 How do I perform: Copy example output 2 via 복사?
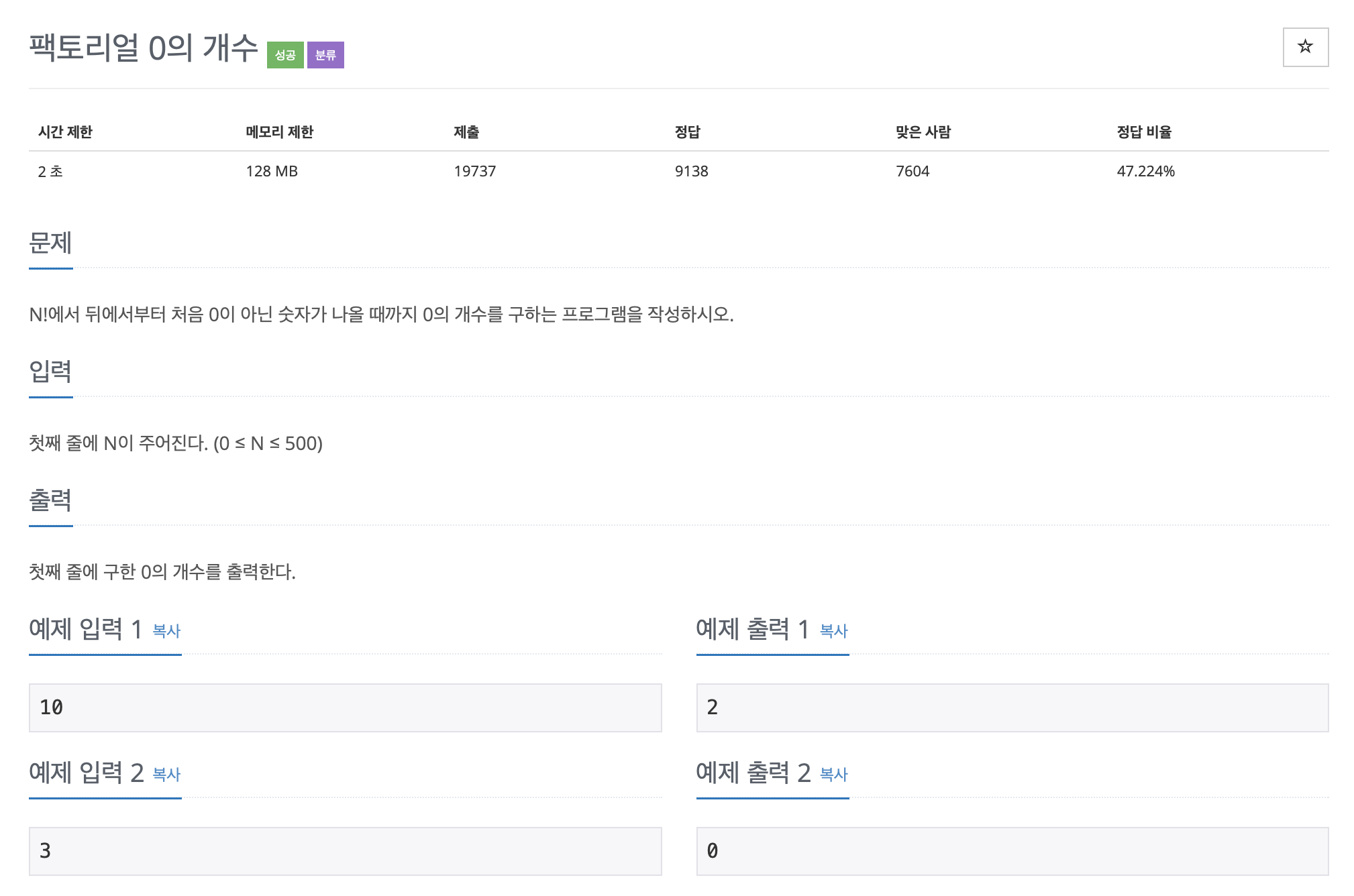pyautogui.click(x=833, y=774)
